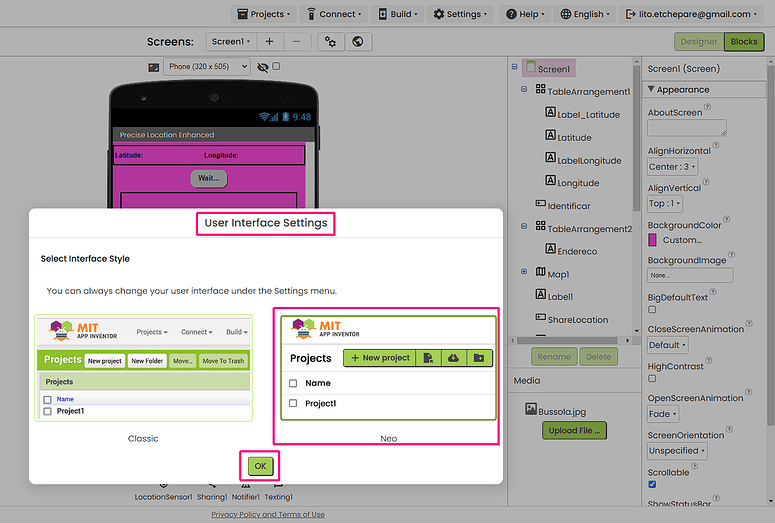Toggle the Scrollable checkbox
Screen dimensions: 775x523
652,485
